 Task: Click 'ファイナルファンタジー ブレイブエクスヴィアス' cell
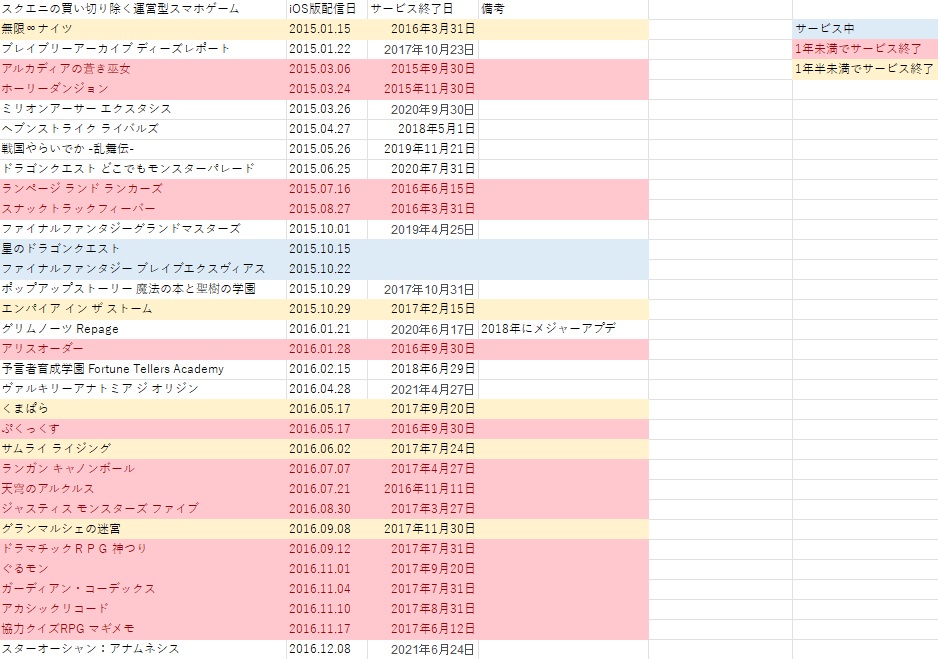pos(143,269)
